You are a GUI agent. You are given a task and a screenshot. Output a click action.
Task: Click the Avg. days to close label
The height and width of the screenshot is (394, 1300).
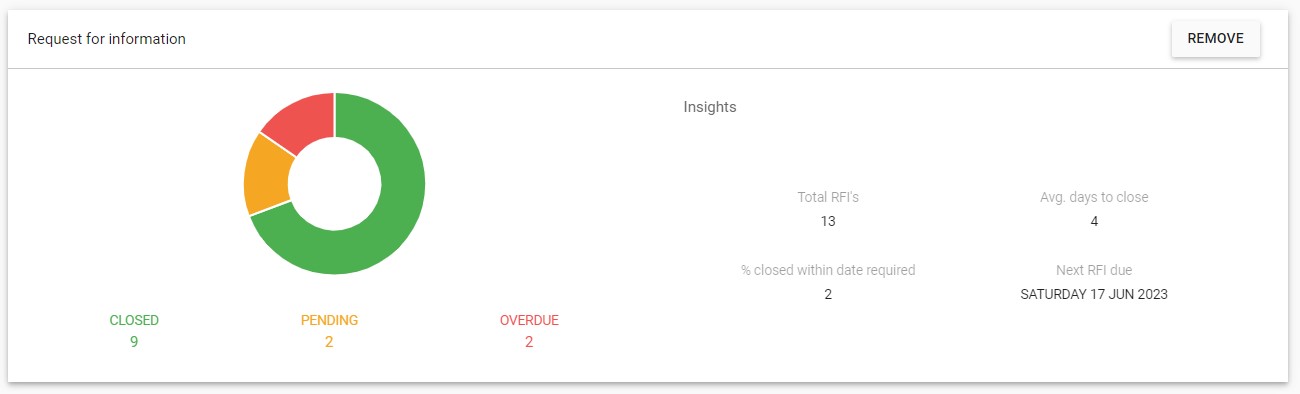click(1094, 198)
